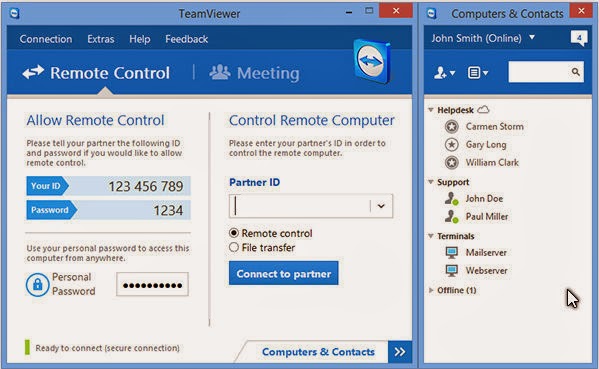Image resolution: width=599 pixels, height=369 pixels.
Task: Click the Computers & Contacts bottom button
Action: click(318, 352)
